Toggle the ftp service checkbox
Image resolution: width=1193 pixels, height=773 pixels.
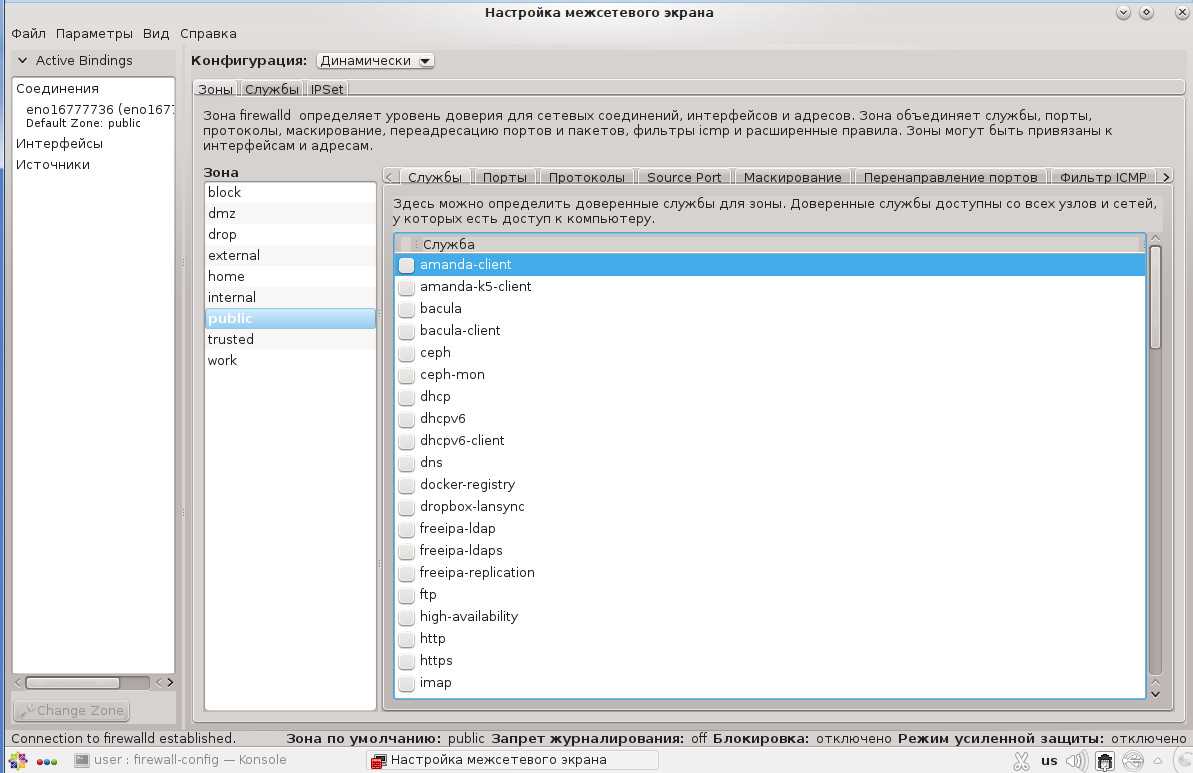click(x=407, y=595)
